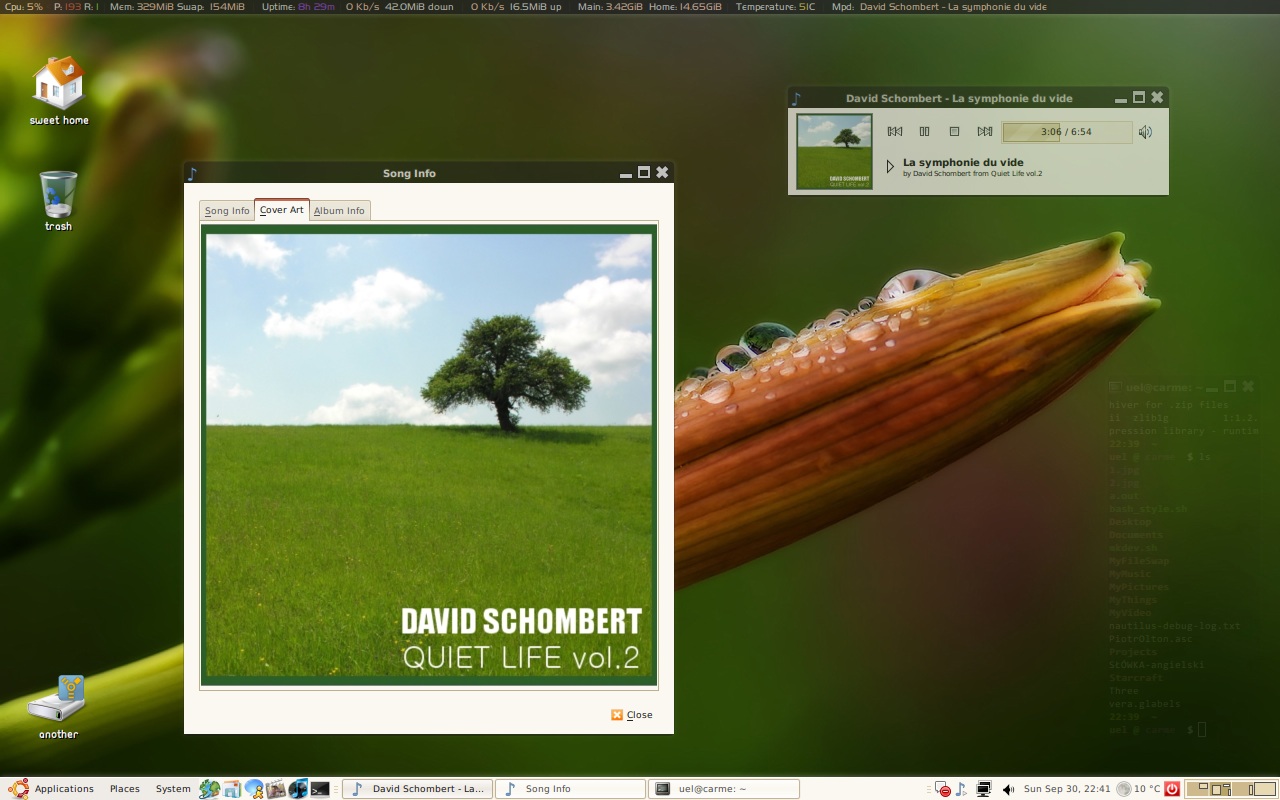Viewport: 1280px width, 800px height.
Task: Click 'by David Schombert from Quiet Life vol.2' text
Action: coord(972,174)
